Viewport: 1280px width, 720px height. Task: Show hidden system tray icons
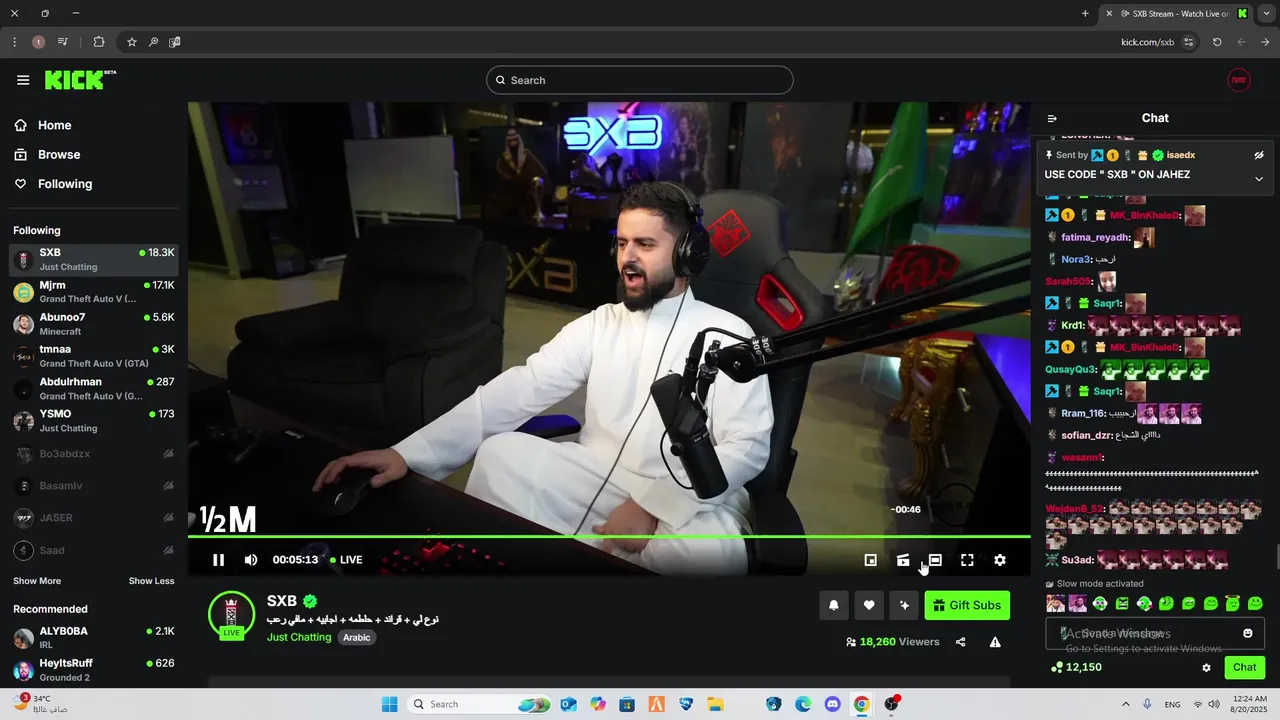pyautogui.click(x=1125, y=704)
